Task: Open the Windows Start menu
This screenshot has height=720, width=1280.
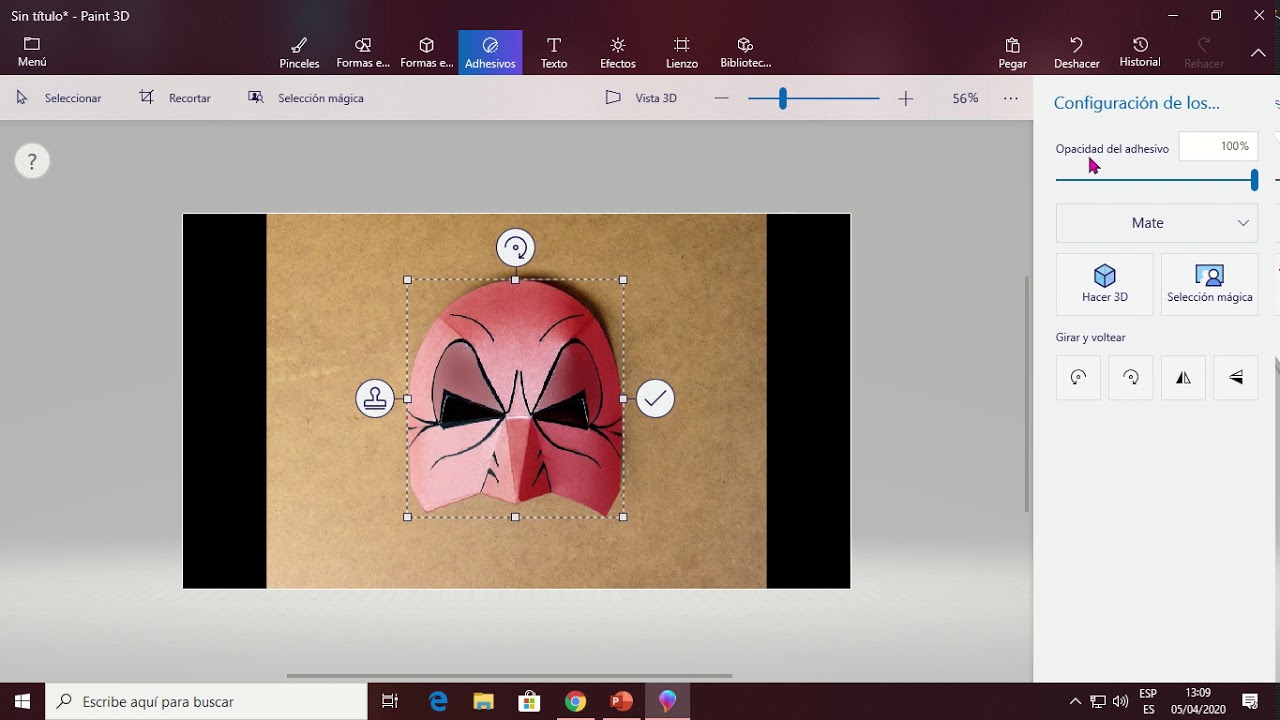Action: [x=23, y=701]
